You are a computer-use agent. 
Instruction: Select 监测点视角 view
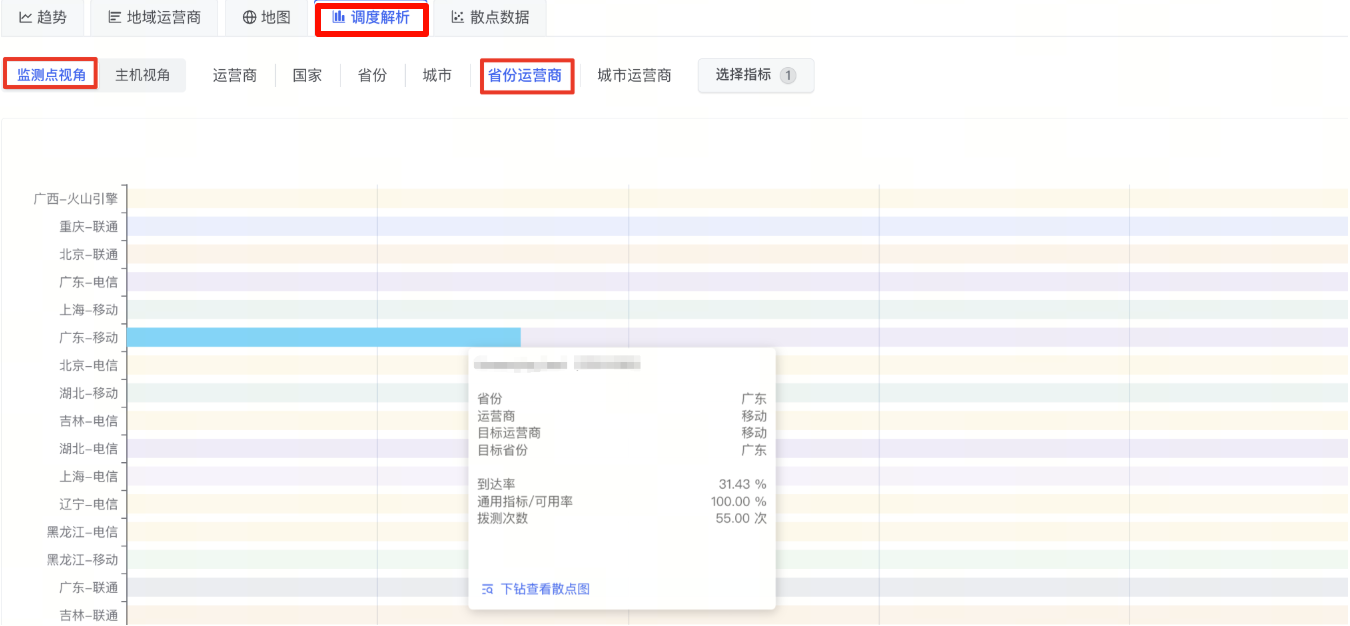[51, 75]
